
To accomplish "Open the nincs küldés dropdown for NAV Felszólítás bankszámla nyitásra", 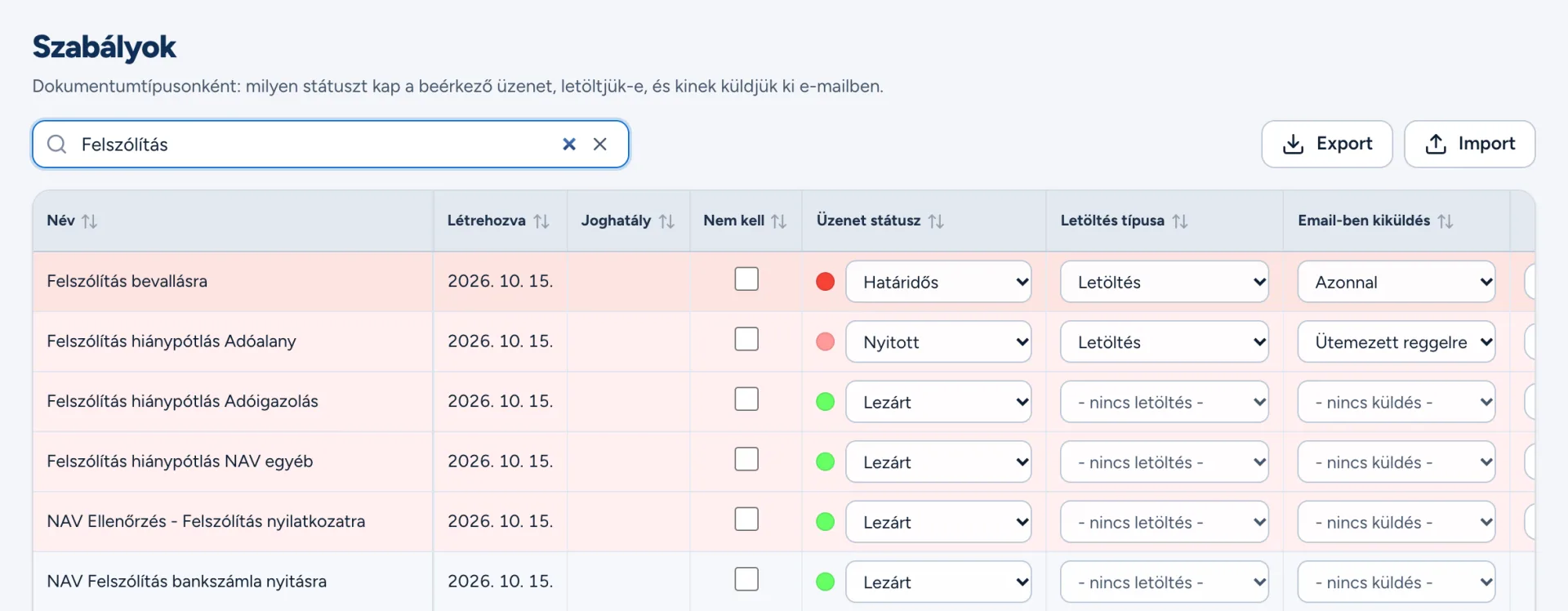I will coord(1396,582).
